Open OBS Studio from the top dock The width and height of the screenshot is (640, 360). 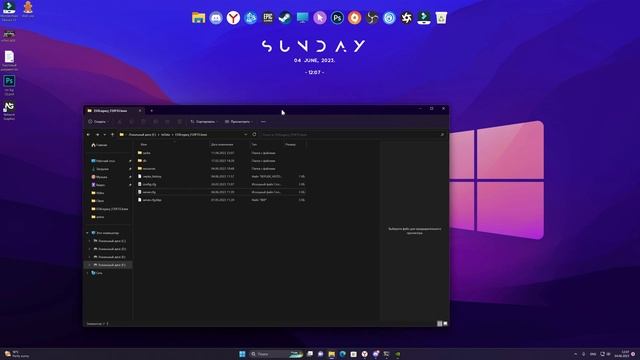[x=372, y=18]
